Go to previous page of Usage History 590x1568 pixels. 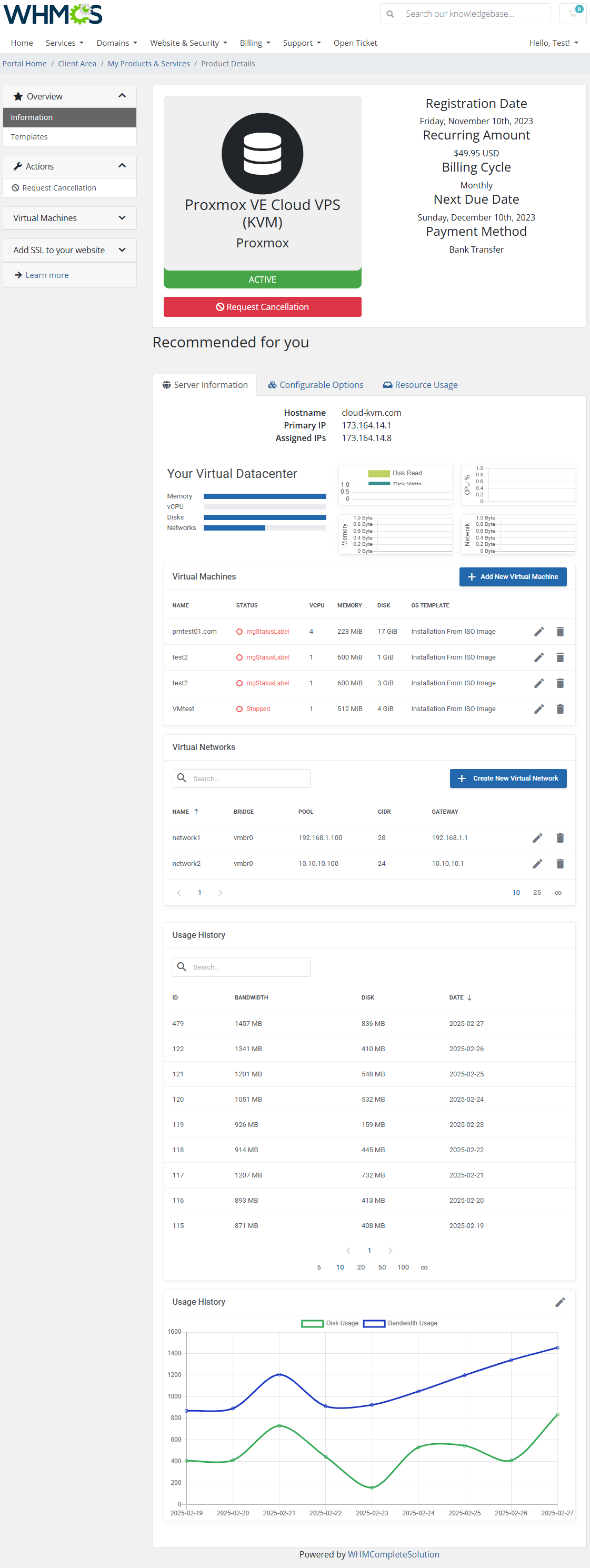tap(348, 1250)
